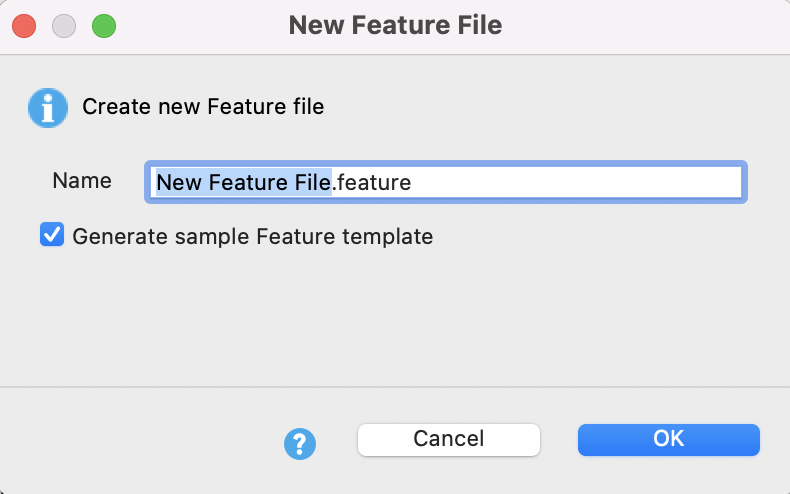
Task: Click the blue information icon
Action: 47,107
